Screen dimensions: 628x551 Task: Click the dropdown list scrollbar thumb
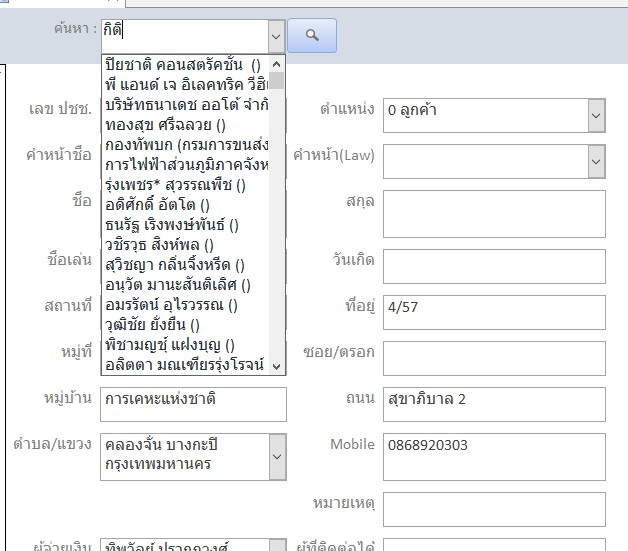pyautogui.click(x=277, y=80)
